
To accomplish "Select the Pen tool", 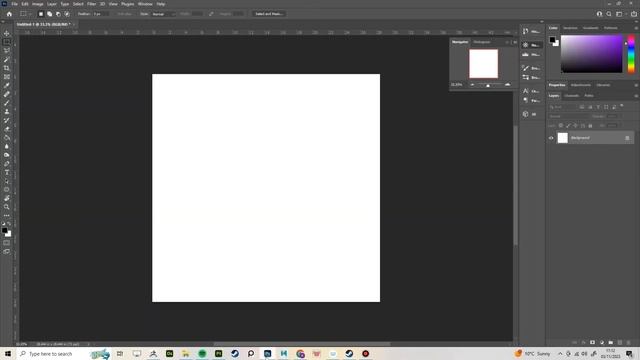I will [7, 164].
